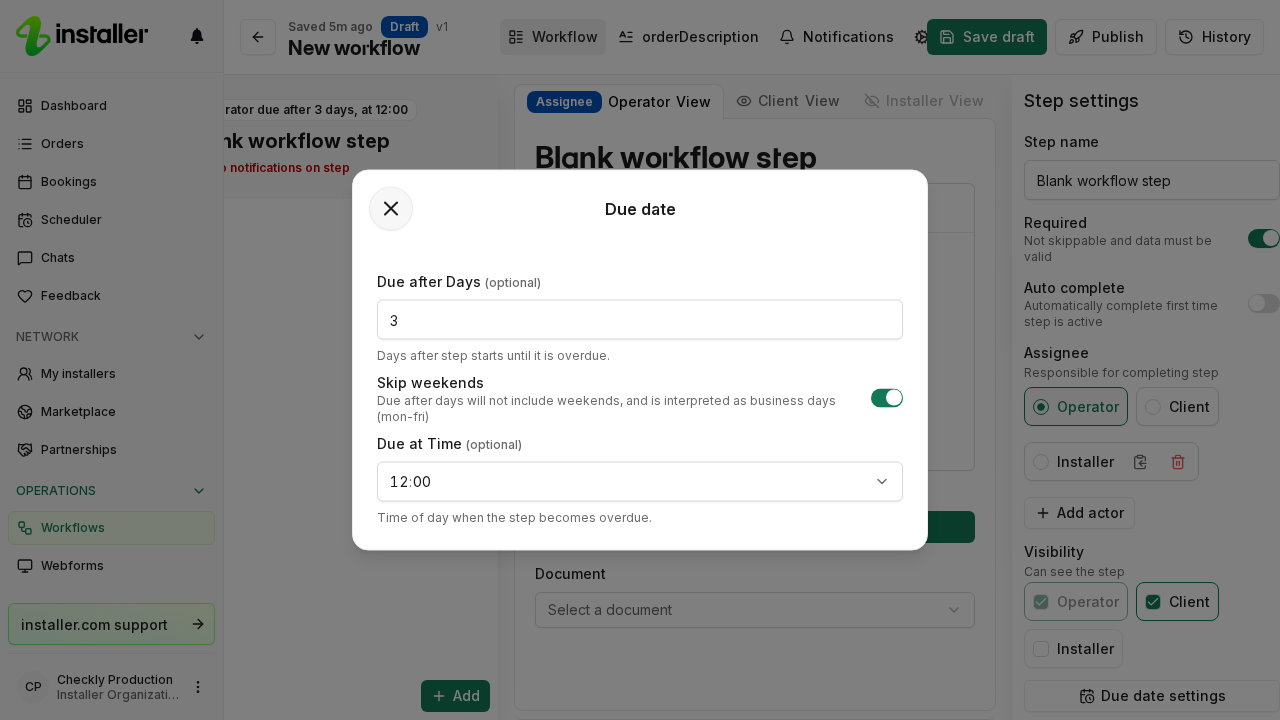
Task: Open the Scheduler page
Action: [x=111, y=220]
